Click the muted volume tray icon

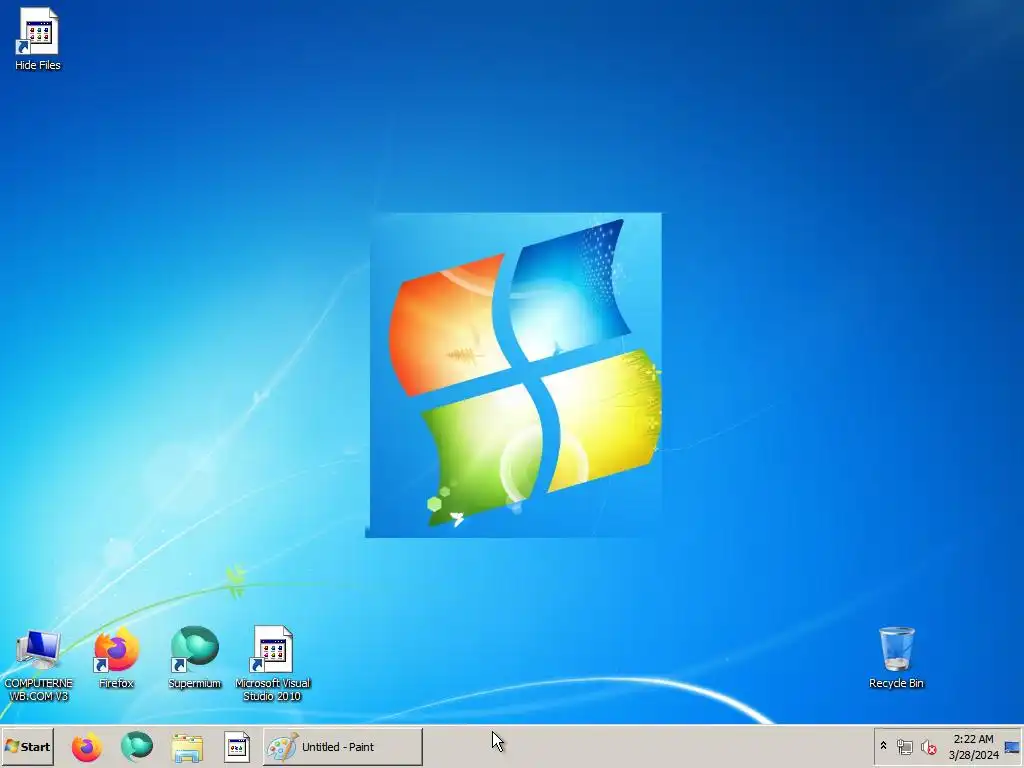(x=928, y=746)
